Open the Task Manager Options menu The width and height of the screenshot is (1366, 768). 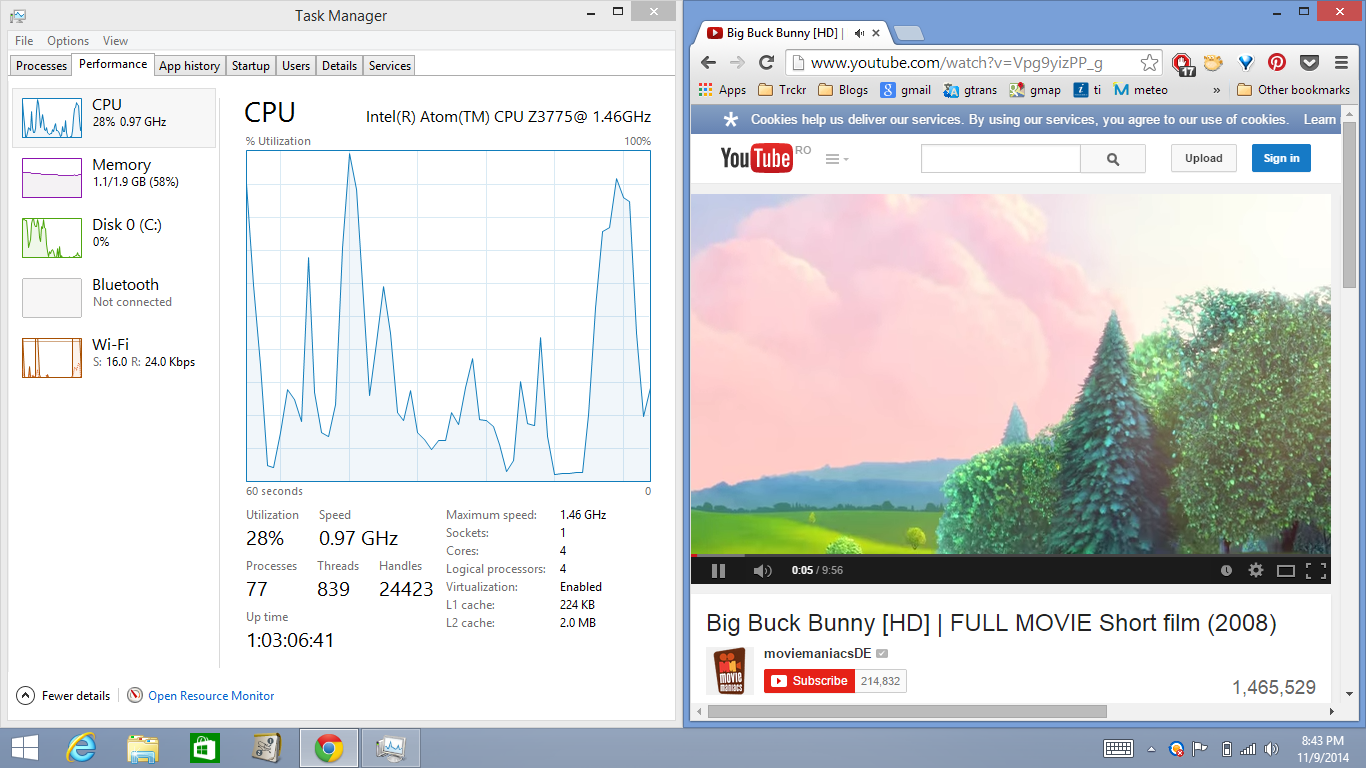(x=68, y=41)
